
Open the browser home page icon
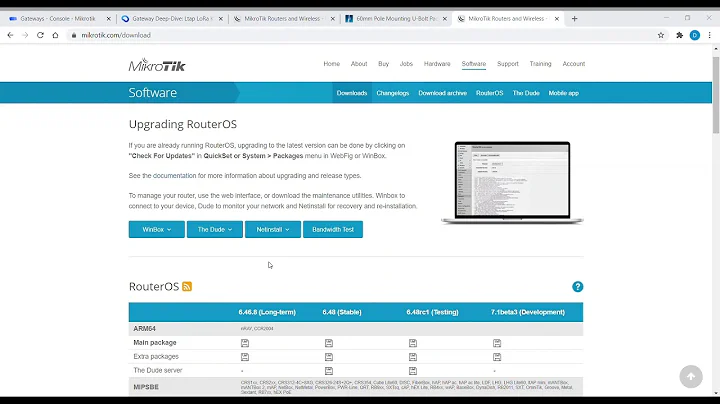click(x=55, y=35)
